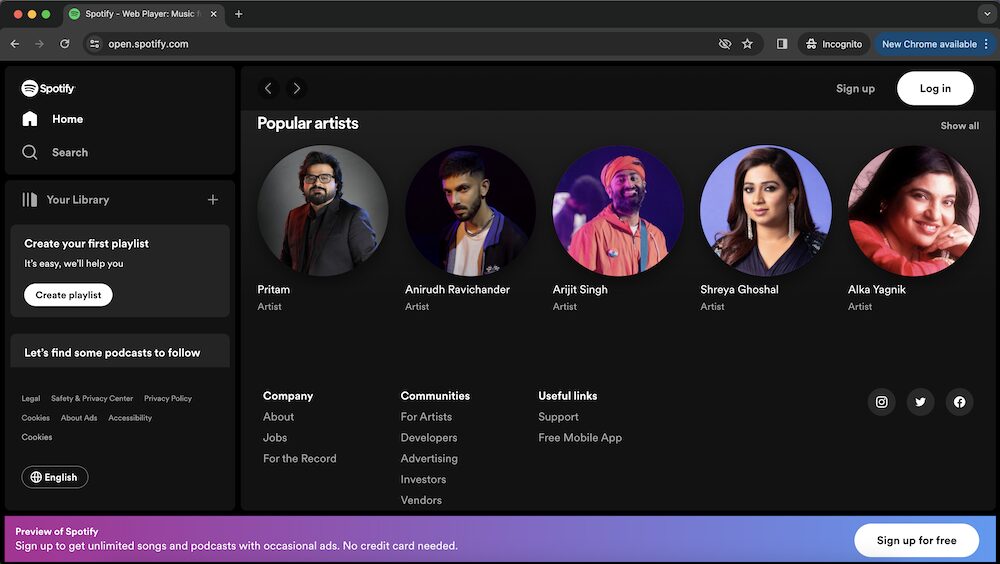
Task: Click the Show all link
Action: [959, 126]
